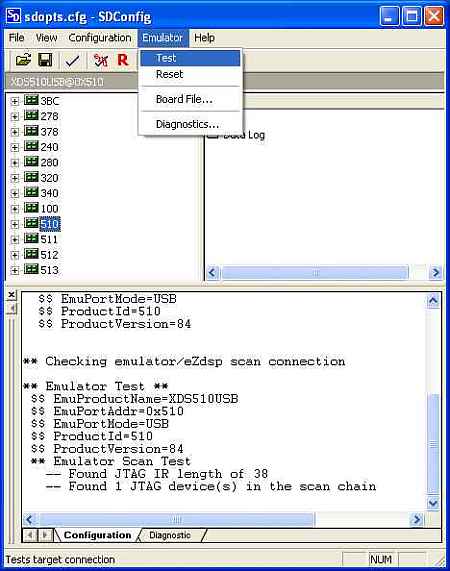Expand the 340 port node
Image resolution: width=450 pixels, height=571 pixels.
click(15, 193)
